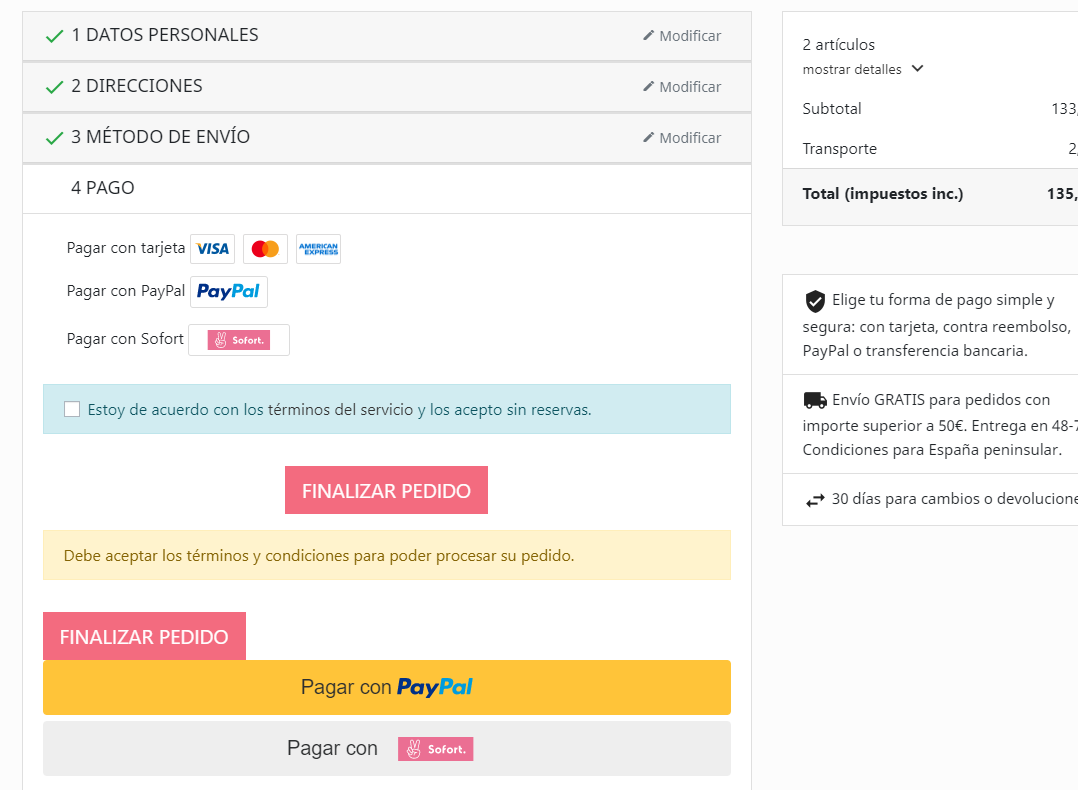Click the centered Finalizar Pedido button

(x=386, y=490)
